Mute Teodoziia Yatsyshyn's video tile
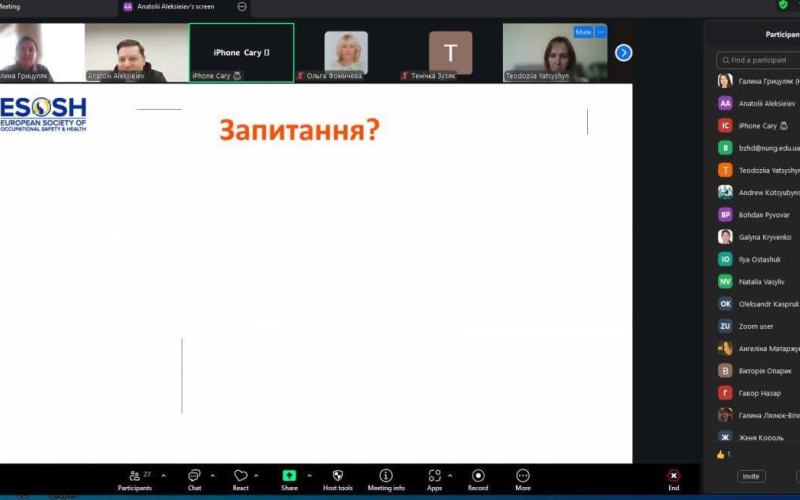This screenshot has width=800, height=500. [x=582, y=32]
